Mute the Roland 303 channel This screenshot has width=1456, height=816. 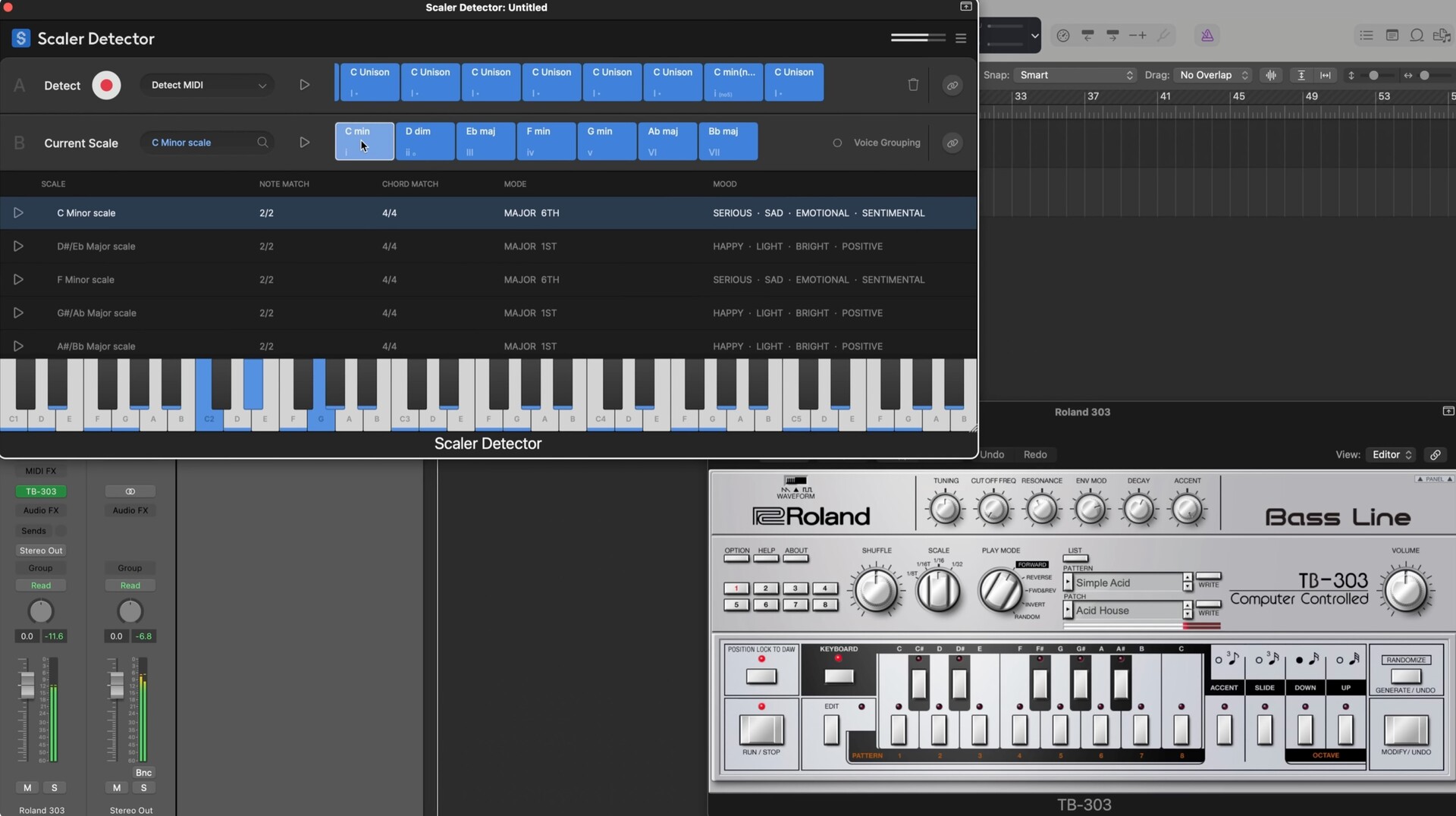coord(27,788)
